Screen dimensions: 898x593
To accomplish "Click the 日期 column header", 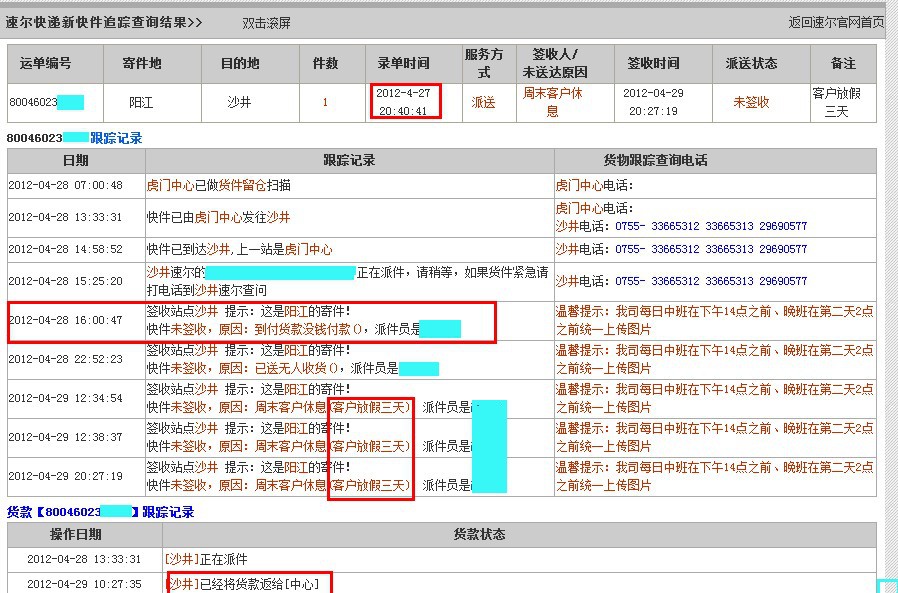I will click(76, 160).
